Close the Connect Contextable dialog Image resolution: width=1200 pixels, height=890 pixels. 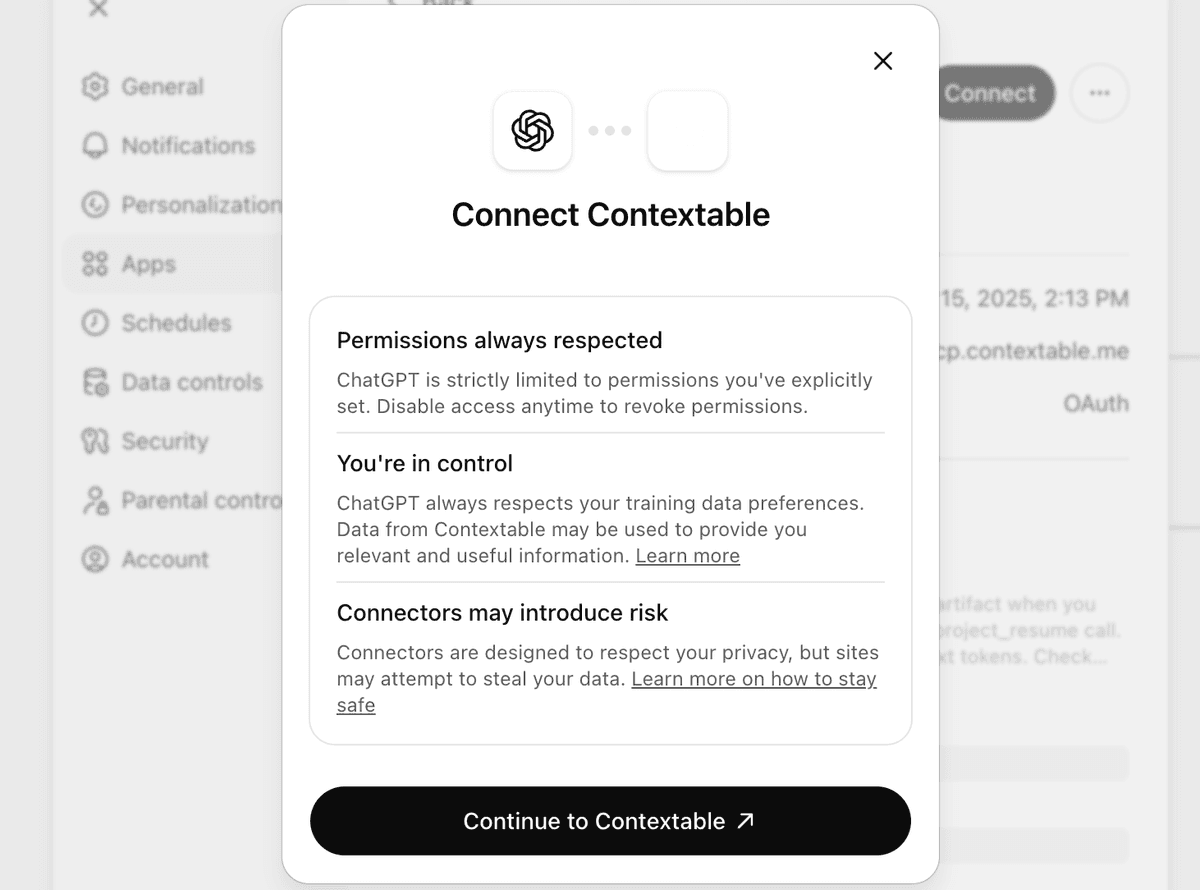(x=883, y=61)
